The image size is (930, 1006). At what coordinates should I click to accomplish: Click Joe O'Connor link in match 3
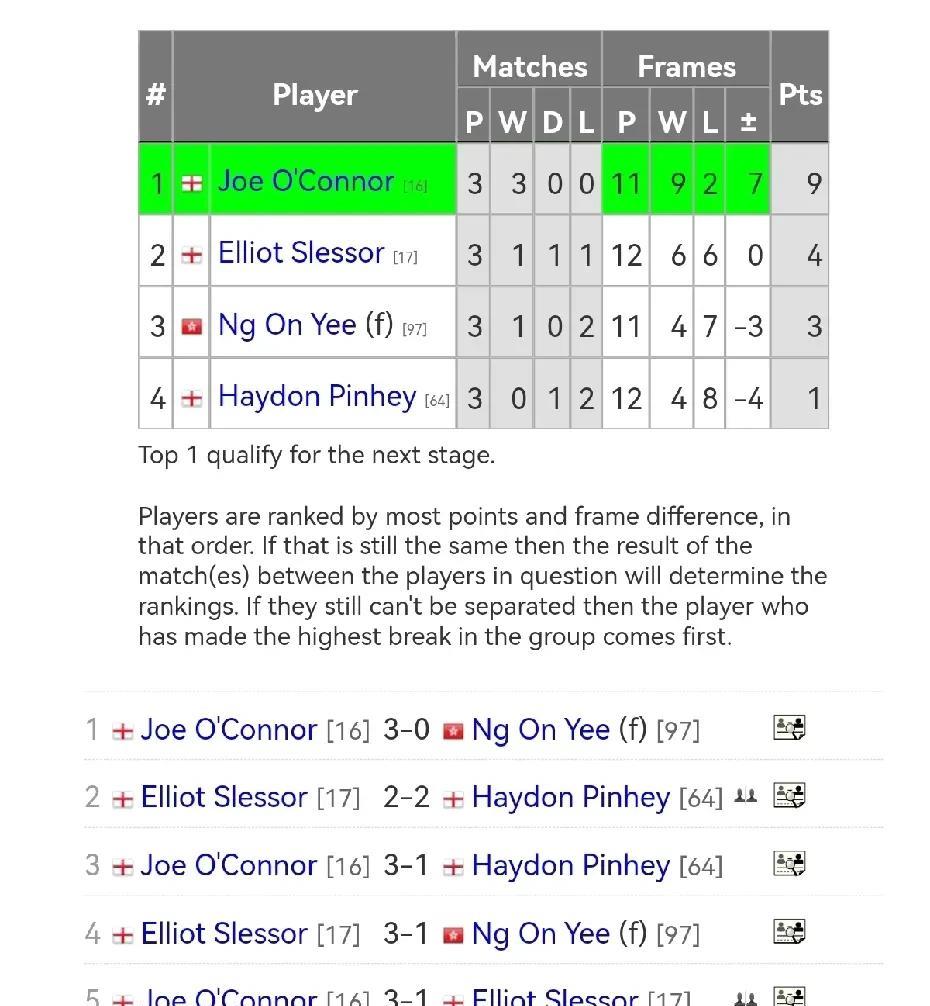(x=228, y=865)
